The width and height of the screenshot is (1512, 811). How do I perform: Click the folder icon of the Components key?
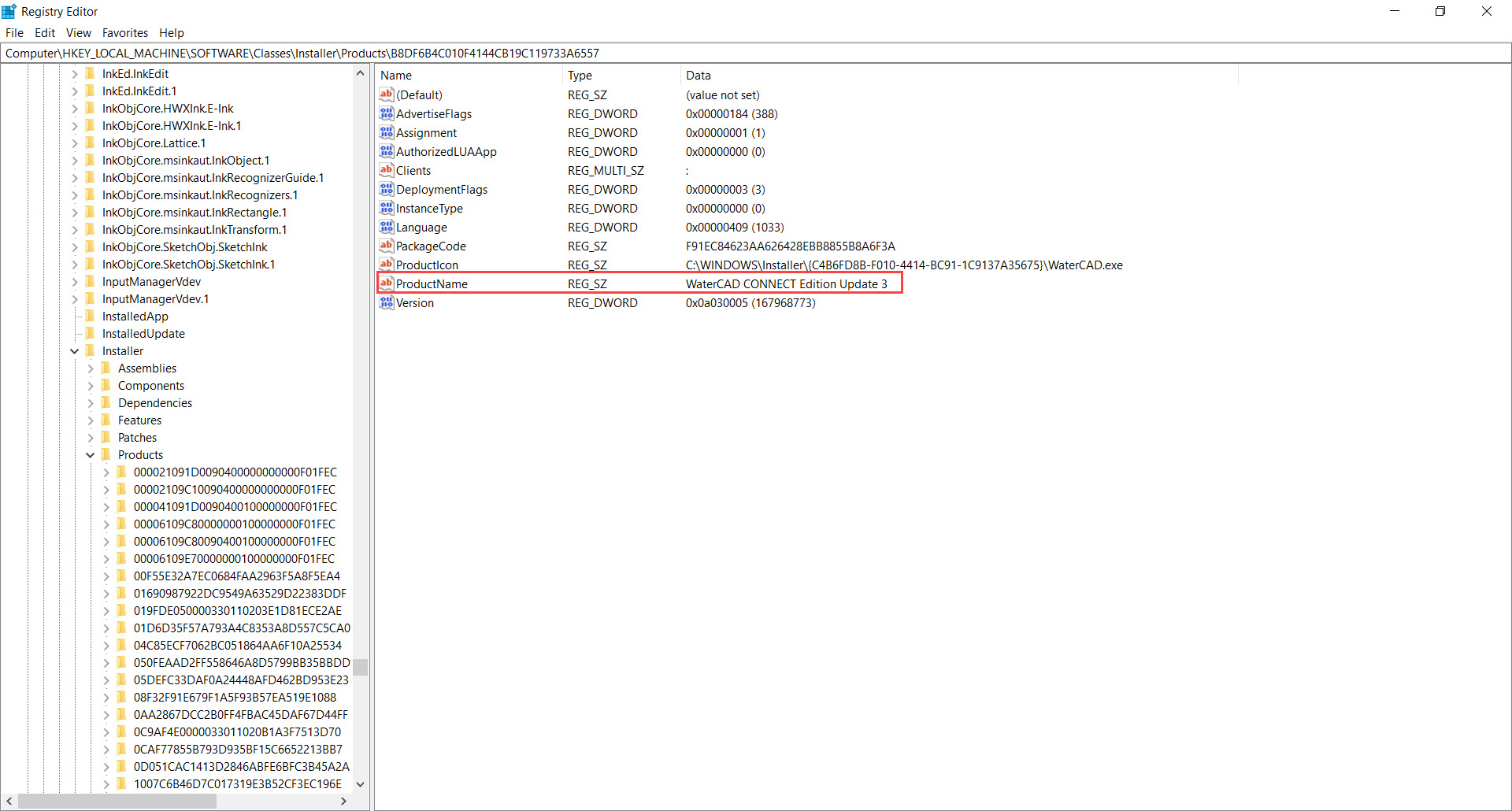[106, 385]
